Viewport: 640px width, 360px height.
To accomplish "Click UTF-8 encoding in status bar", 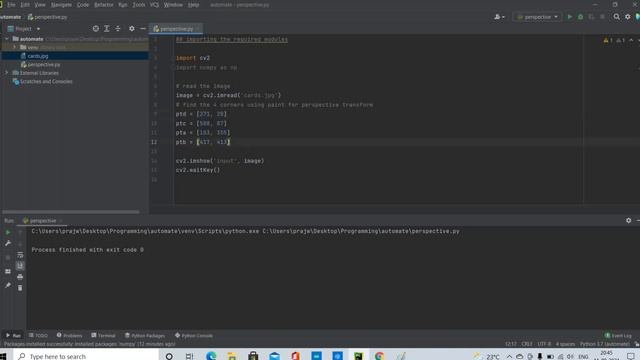I will coord(544,344).
